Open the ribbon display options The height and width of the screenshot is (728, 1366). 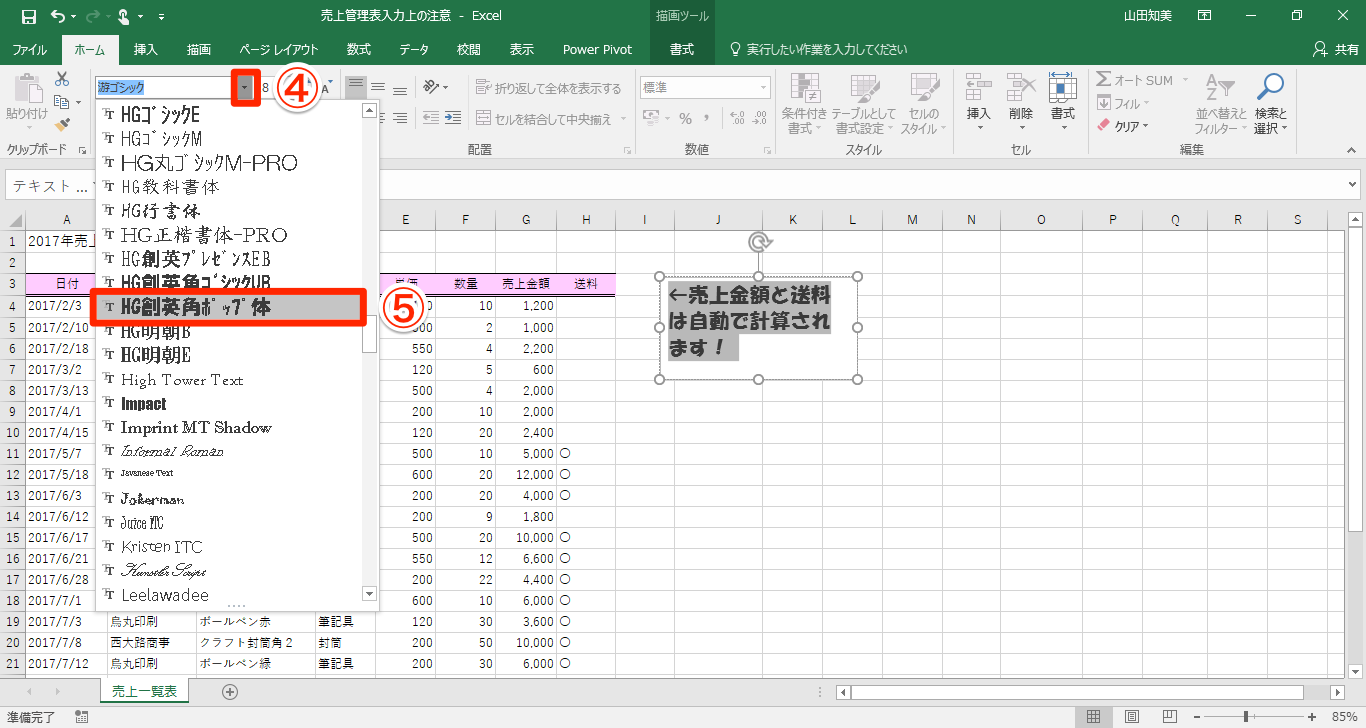tap(1204, 16)
